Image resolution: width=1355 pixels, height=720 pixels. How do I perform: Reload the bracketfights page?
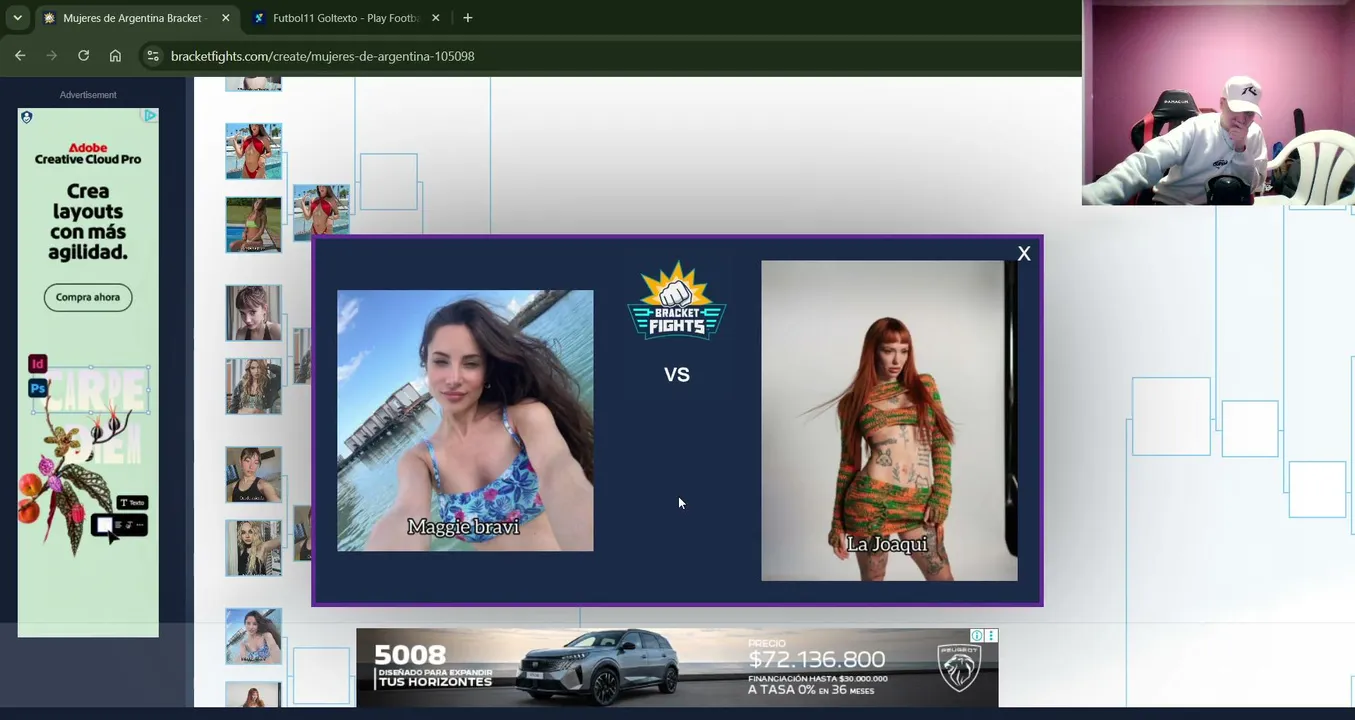pos(84,56)
